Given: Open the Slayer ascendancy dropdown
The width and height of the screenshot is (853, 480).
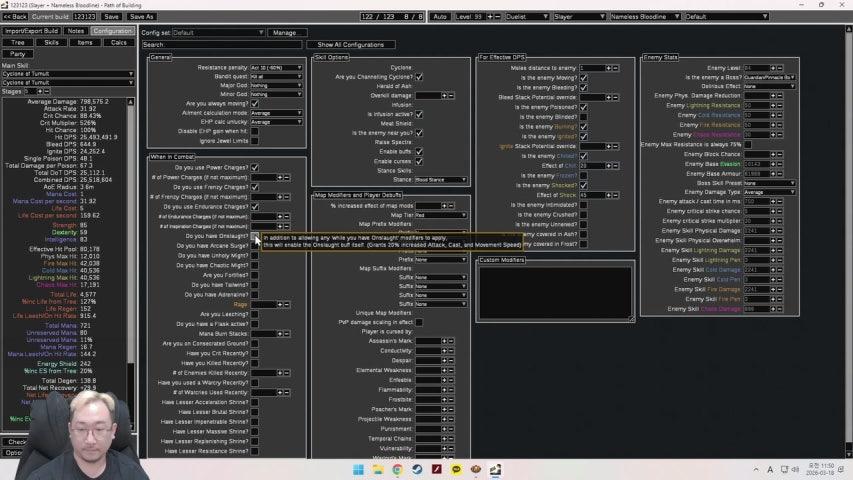Looking at the screenshot, I should [x=579, y=17].
